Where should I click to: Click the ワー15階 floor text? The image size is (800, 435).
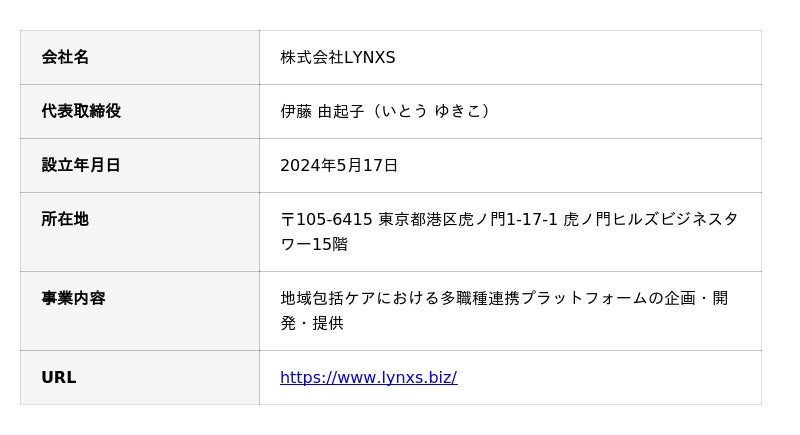[314, 244]
